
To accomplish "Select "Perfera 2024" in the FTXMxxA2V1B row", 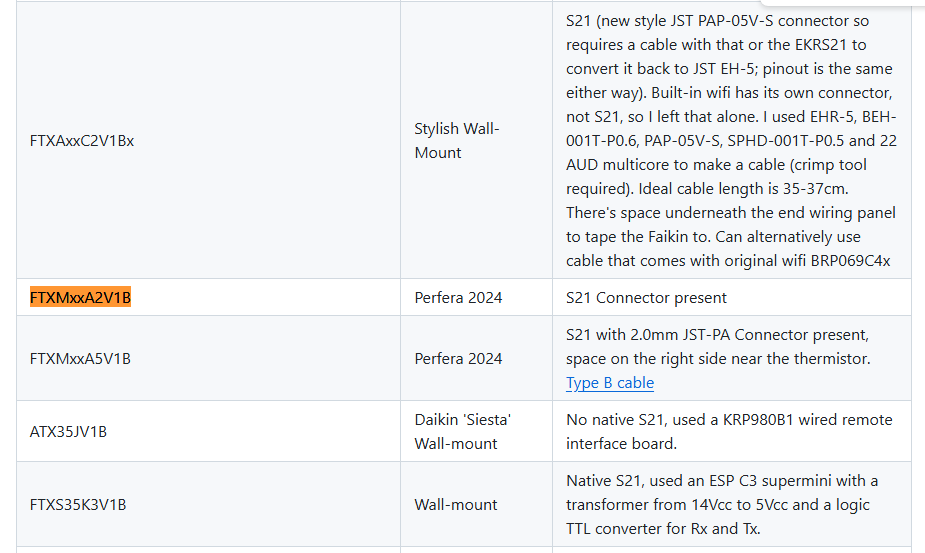I will pos(458,297).
